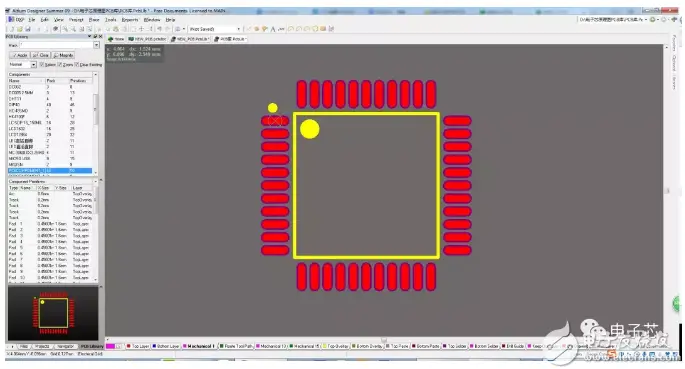The width and height of the screenshot is (685, 369).
Task: Toggle the Clear Existing checkbox
Action: [77, 65]
